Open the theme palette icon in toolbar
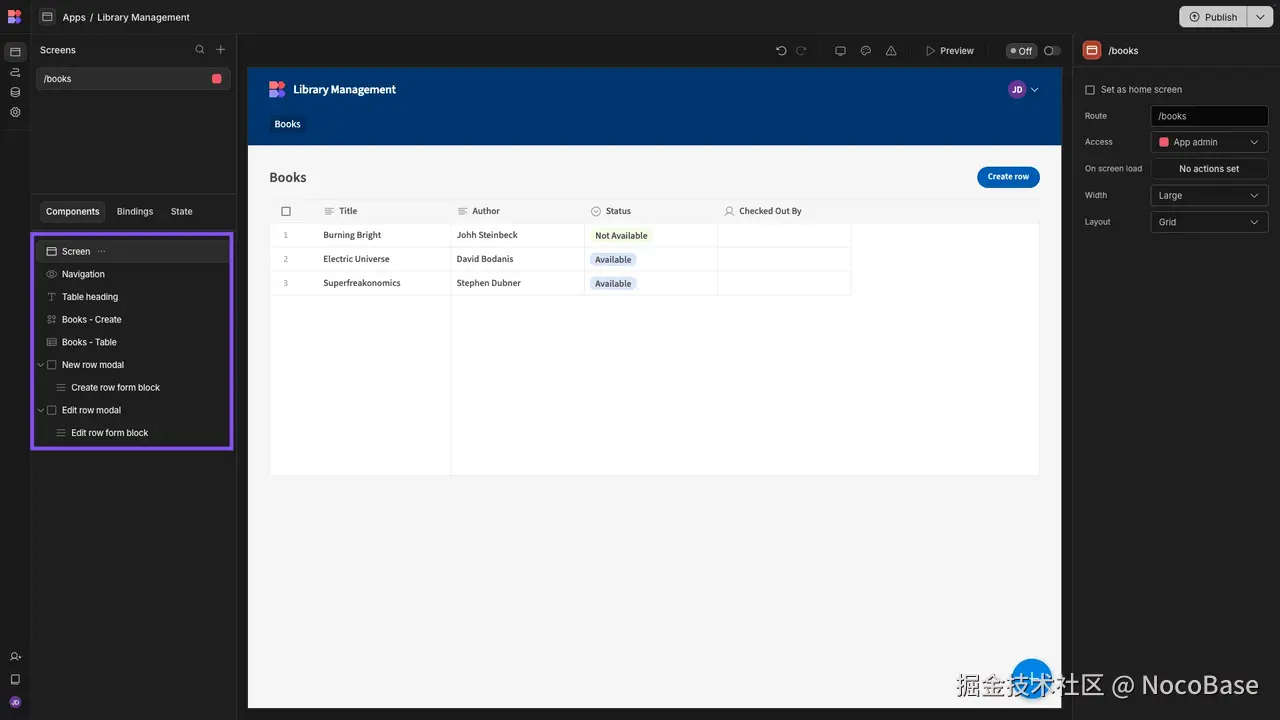Viewport: 1280px width, 720px height. click(866, 51)
